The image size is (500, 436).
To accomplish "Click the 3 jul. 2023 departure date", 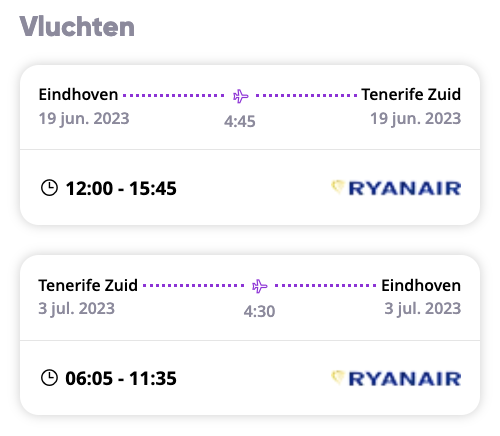I will coord(77,309).
